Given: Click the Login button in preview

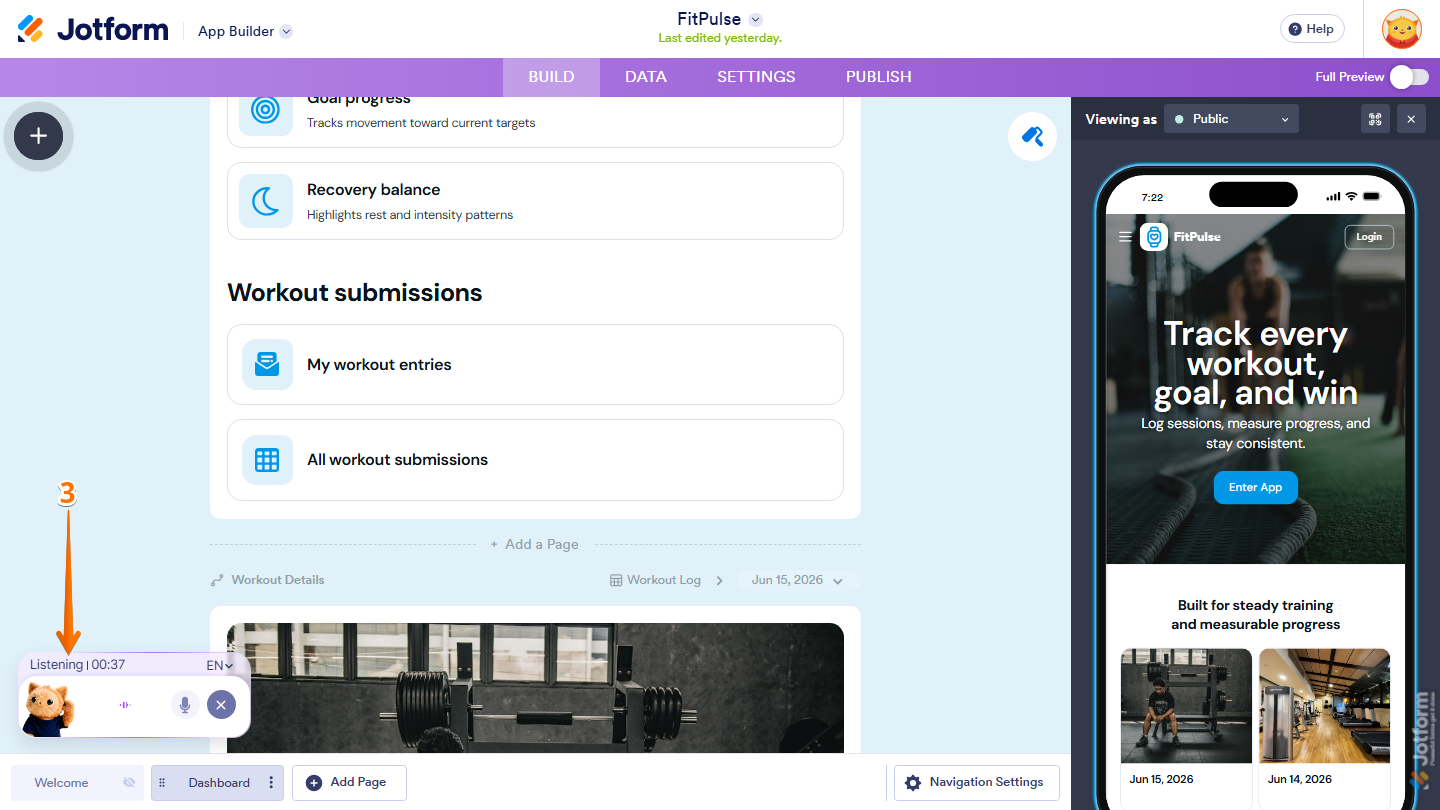Looking at the screenshot, I should coord(1369,237).
